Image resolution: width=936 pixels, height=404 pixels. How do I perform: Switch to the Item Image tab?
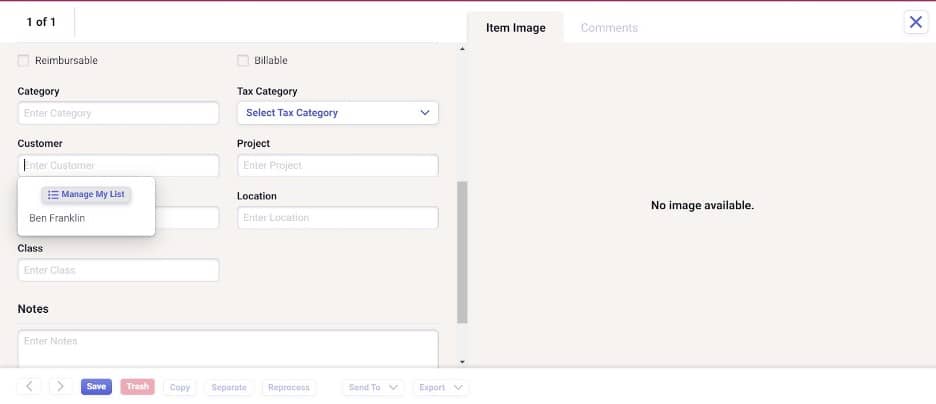[x=515, y=27]
